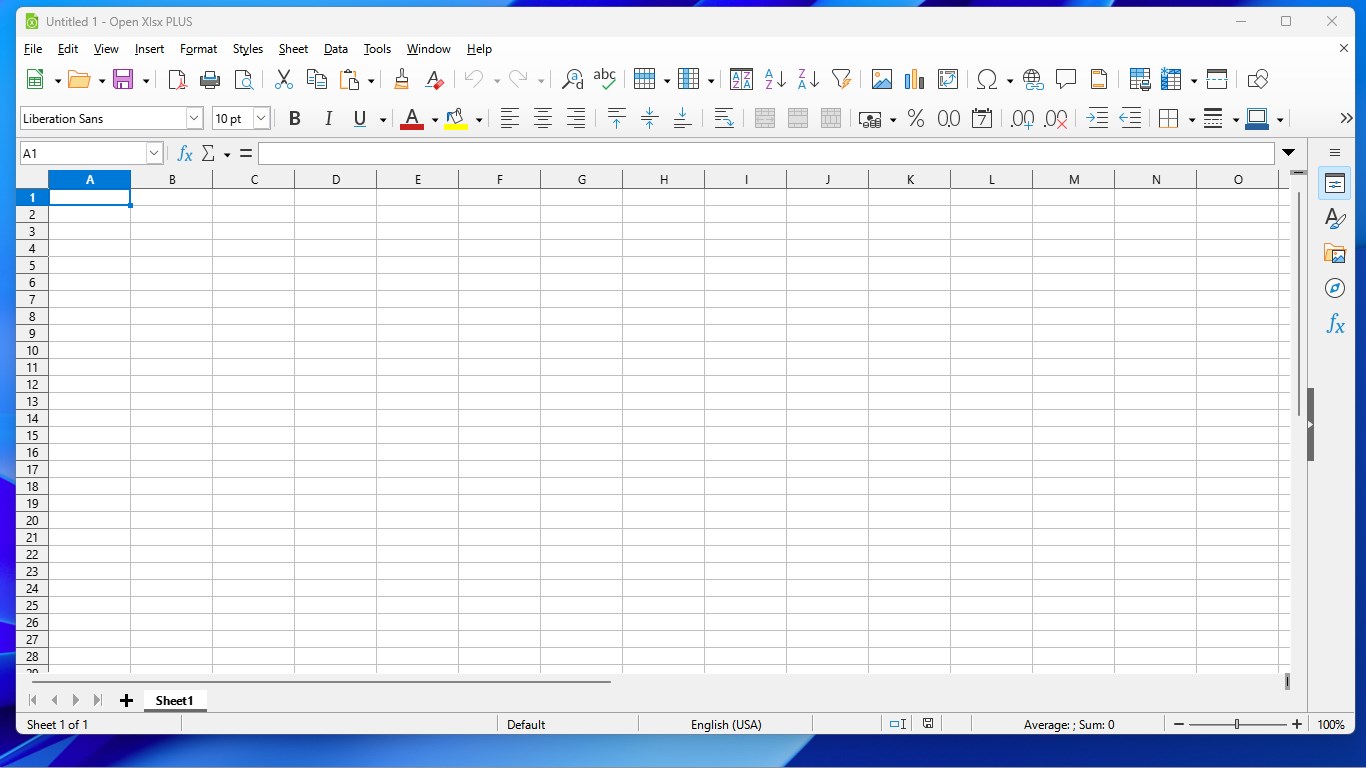Viewport: 1366px width, 768px height.
Task: Open the Functions sidebar panel
Action: pos(1335,323)
